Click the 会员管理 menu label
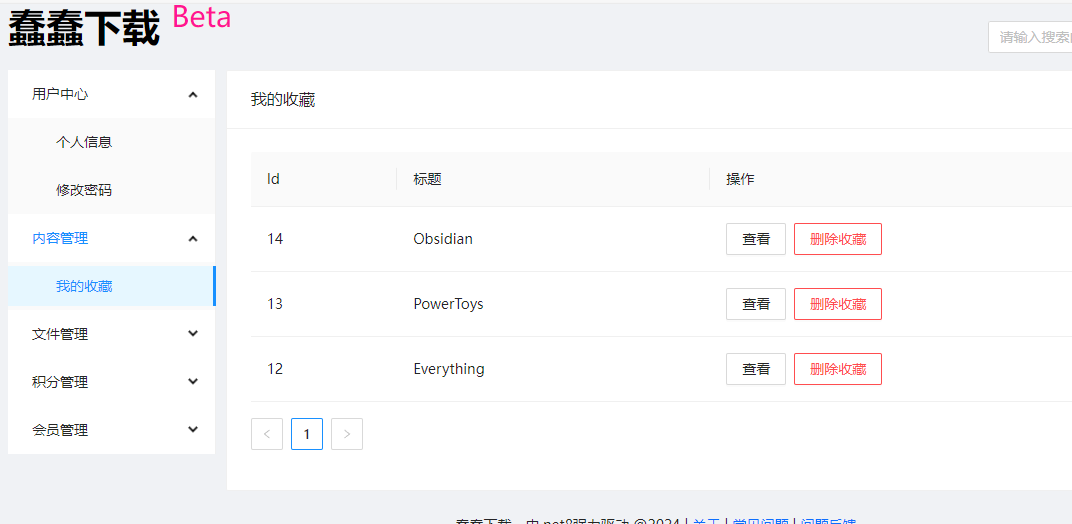1072x524 pixels. pos(60,430)
